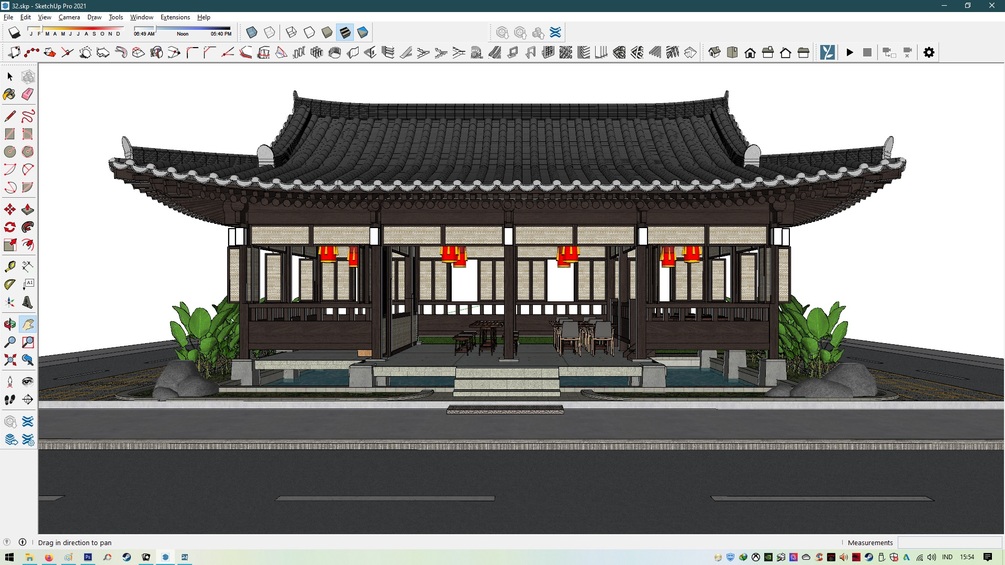
Task: Choose the pink Eraser tool
Action: pos(28,95)
